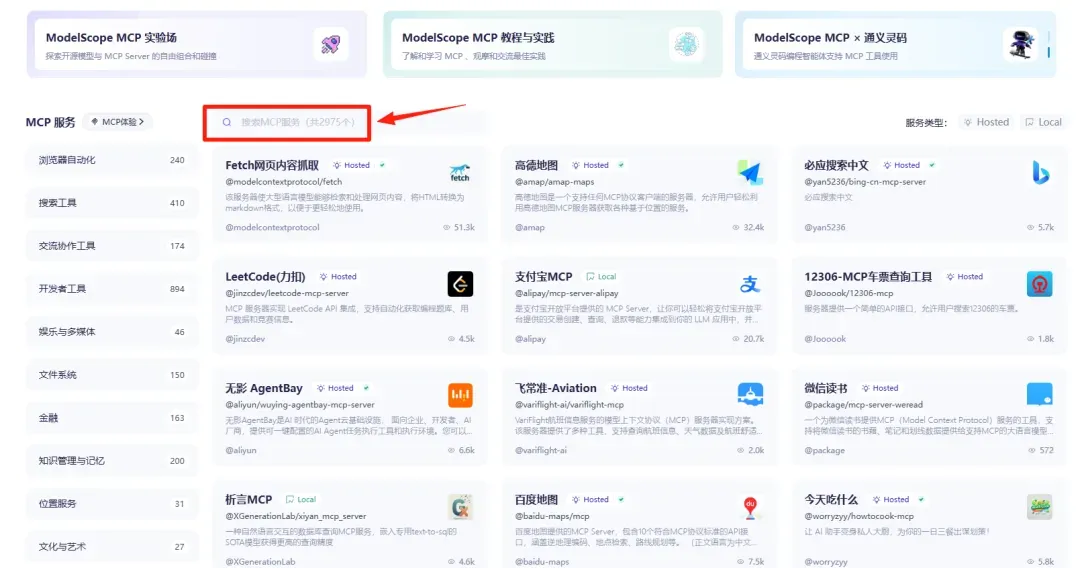The height and width of the screenshot is (568, 1080).
Task: Select the 开发者工具 category
Action: click(112, 289)
